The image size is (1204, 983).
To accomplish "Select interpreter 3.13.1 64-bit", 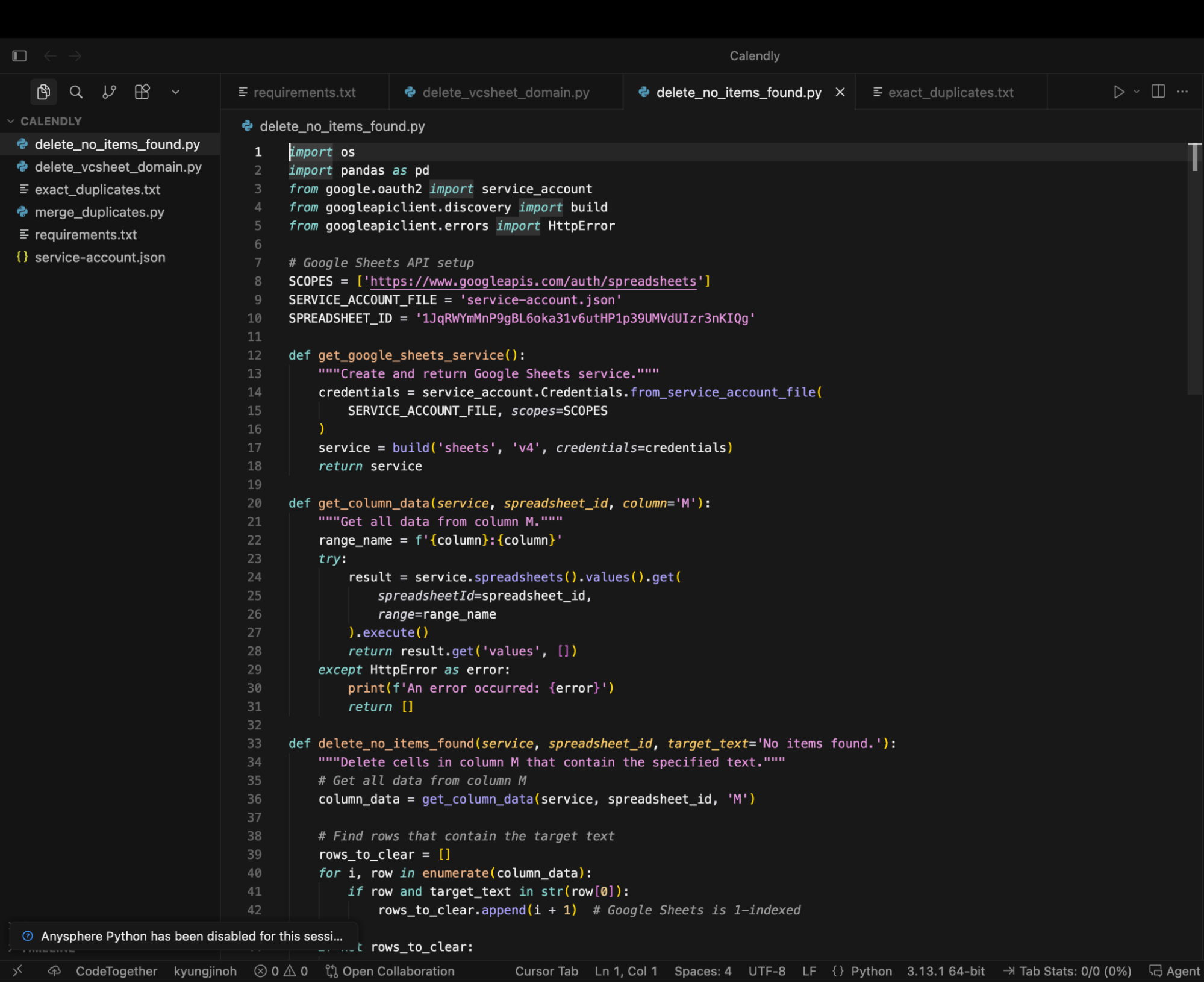I will (946, 971).
